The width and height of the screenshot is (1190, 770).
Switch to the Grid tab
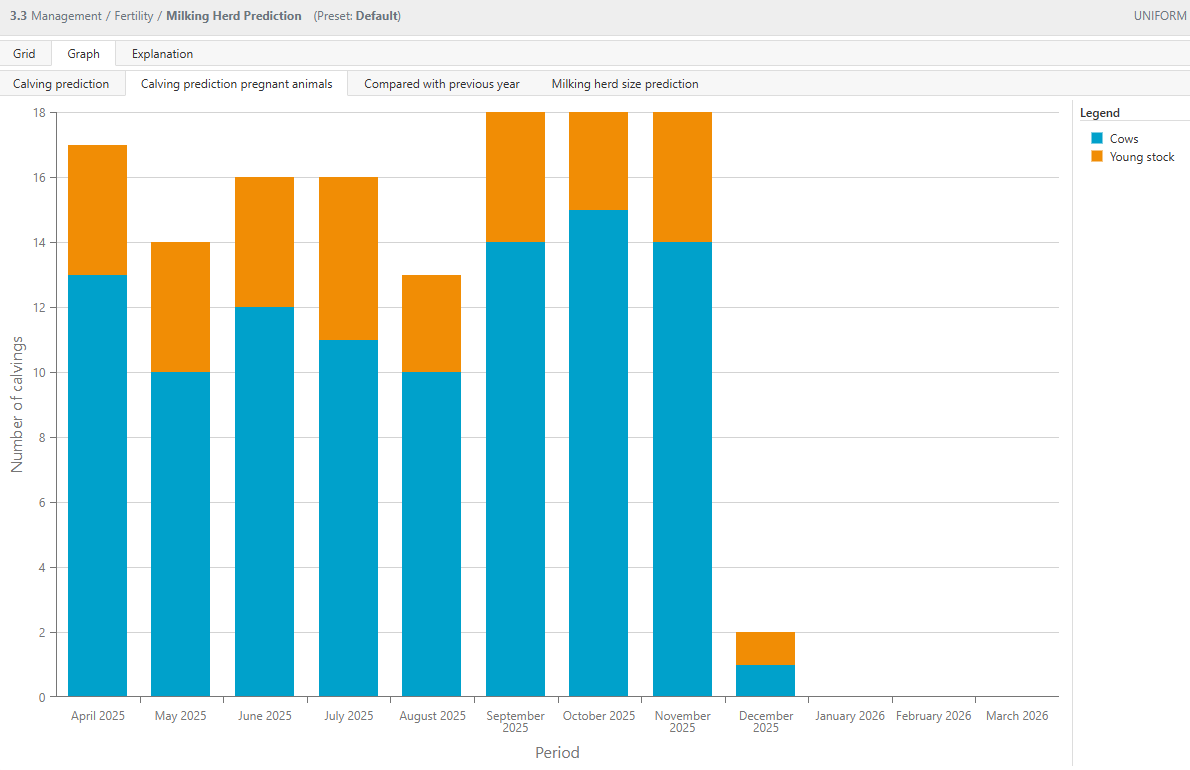(x=24, y=54)
